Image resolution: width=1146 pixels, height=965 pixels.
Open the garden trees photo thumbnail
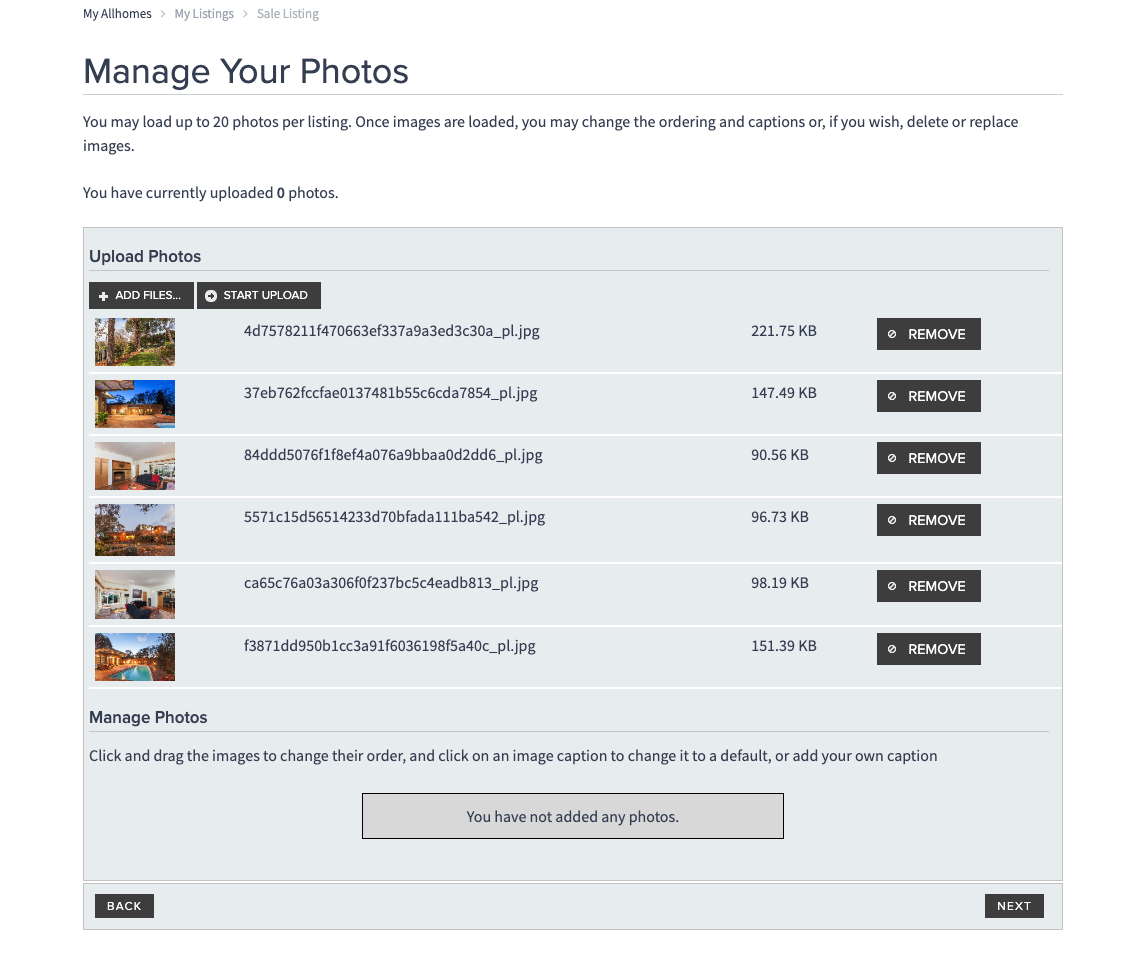[x=135, y=342]
